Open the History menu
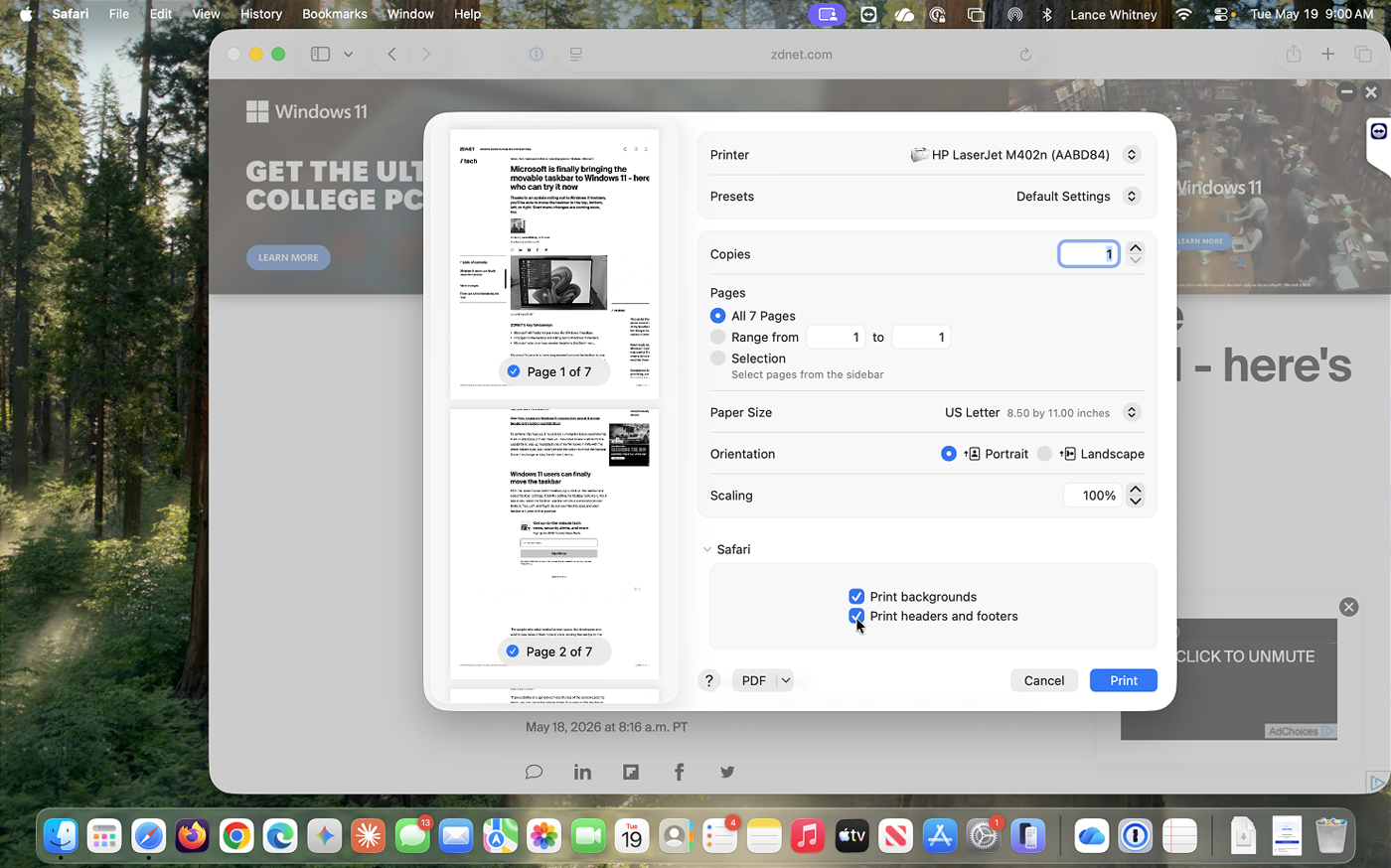The image size is (1391, 868). click(261, 14)
